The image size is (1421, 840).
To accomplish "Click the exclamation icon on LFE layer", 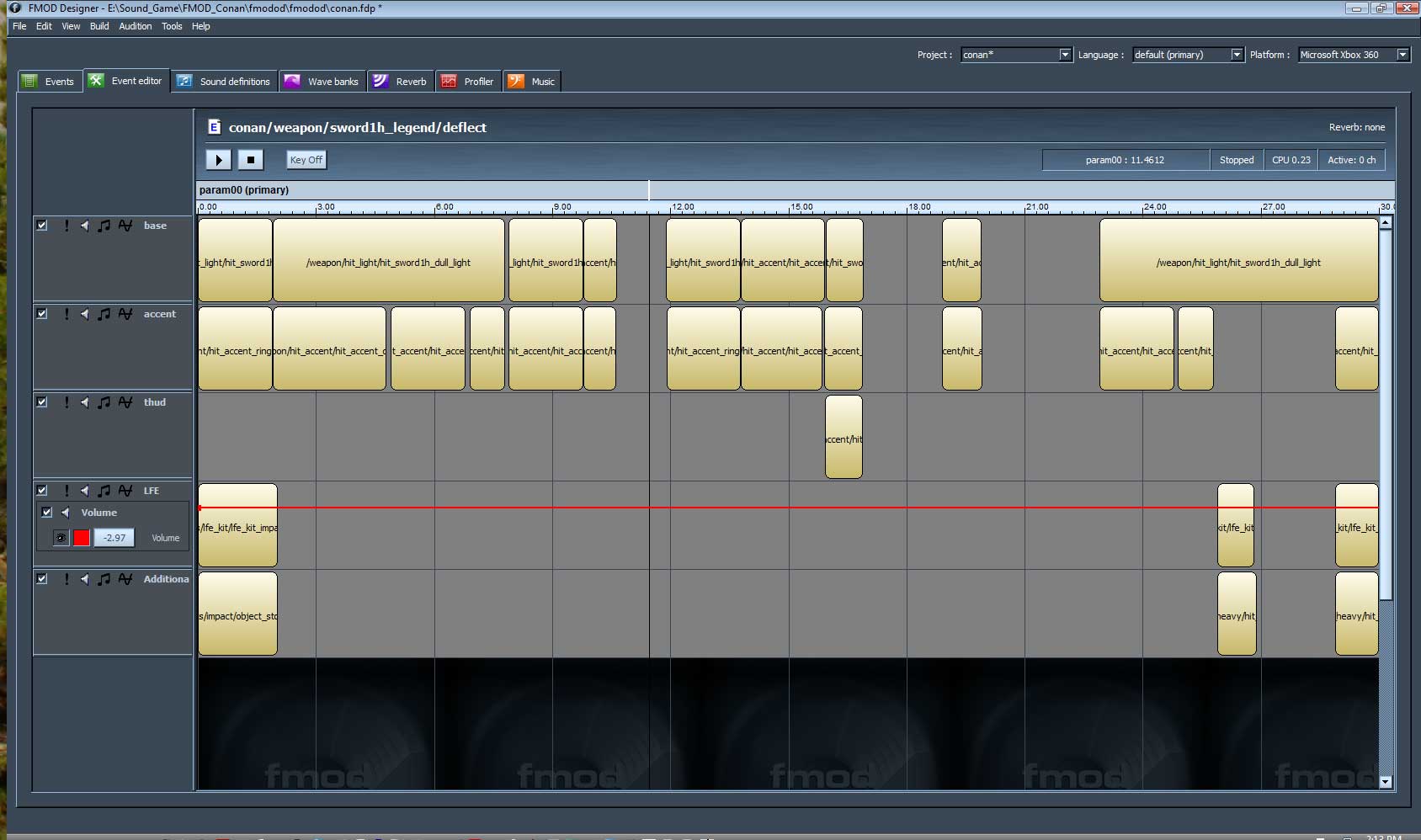I will 67,491.
